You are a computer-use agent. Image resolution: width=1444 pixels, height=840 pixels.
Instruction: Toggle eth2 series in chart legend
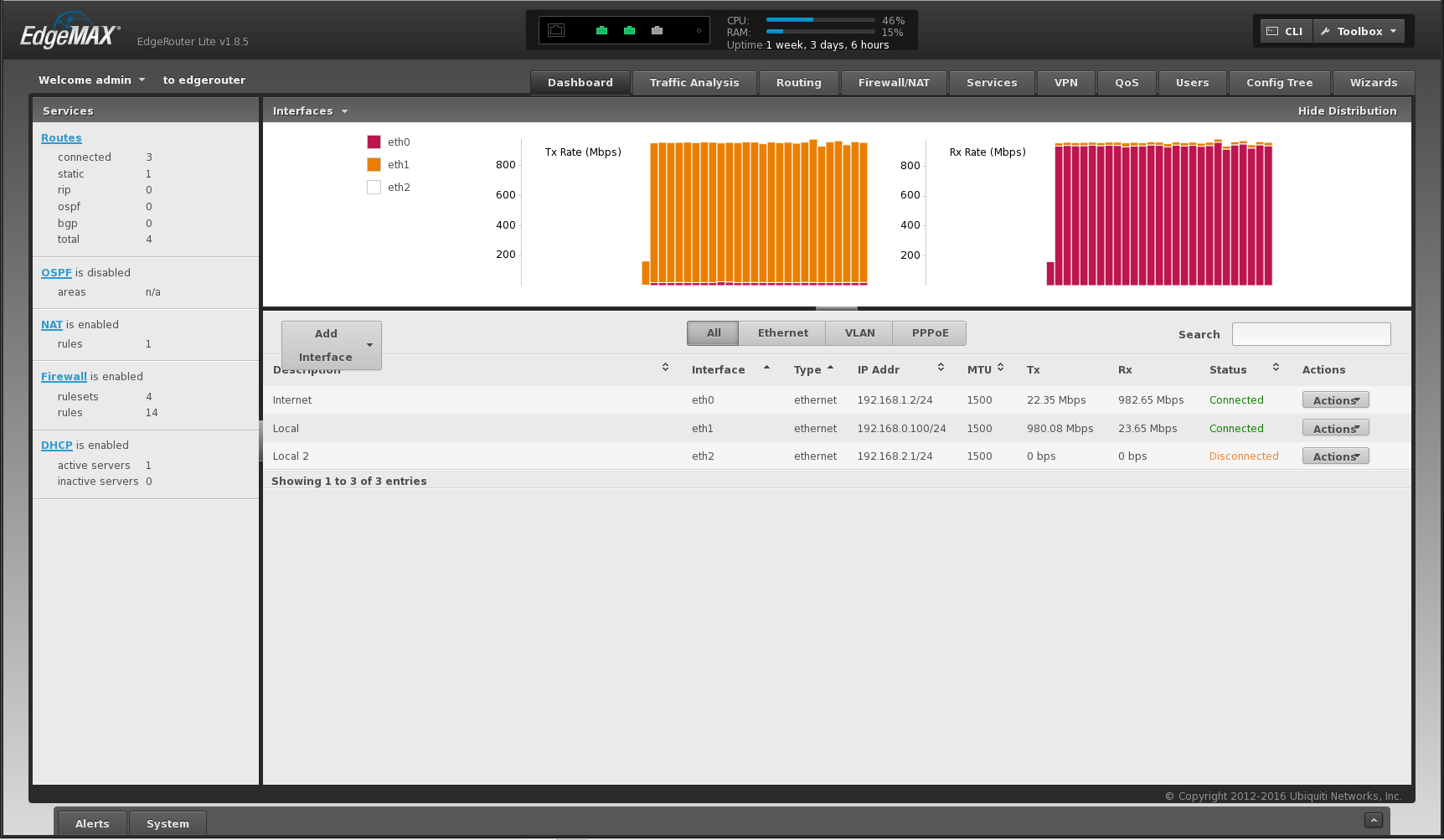[398, 188]
